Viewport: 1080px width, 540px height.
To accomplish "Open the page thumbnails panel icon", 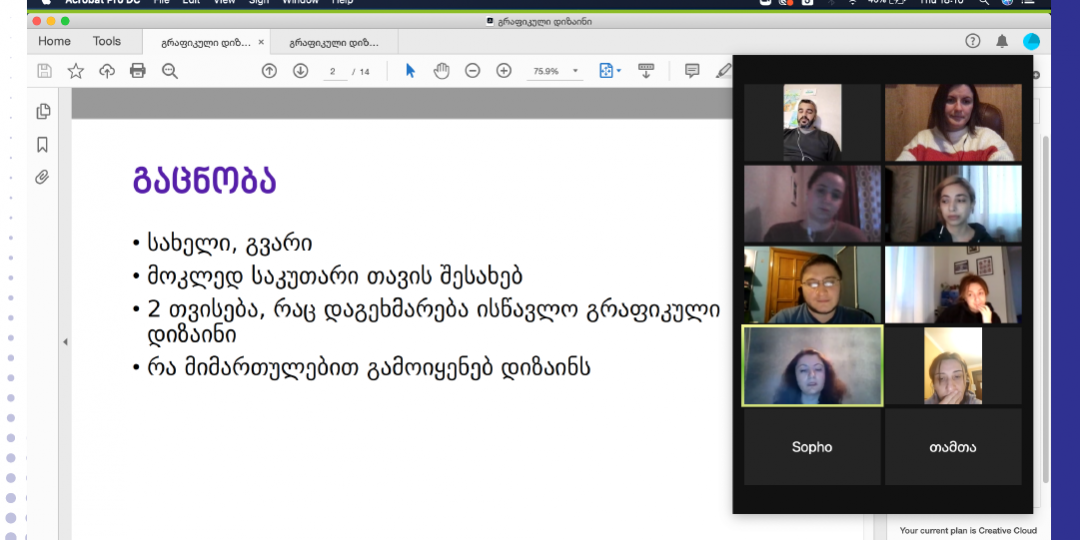I will tap(43, 112).
